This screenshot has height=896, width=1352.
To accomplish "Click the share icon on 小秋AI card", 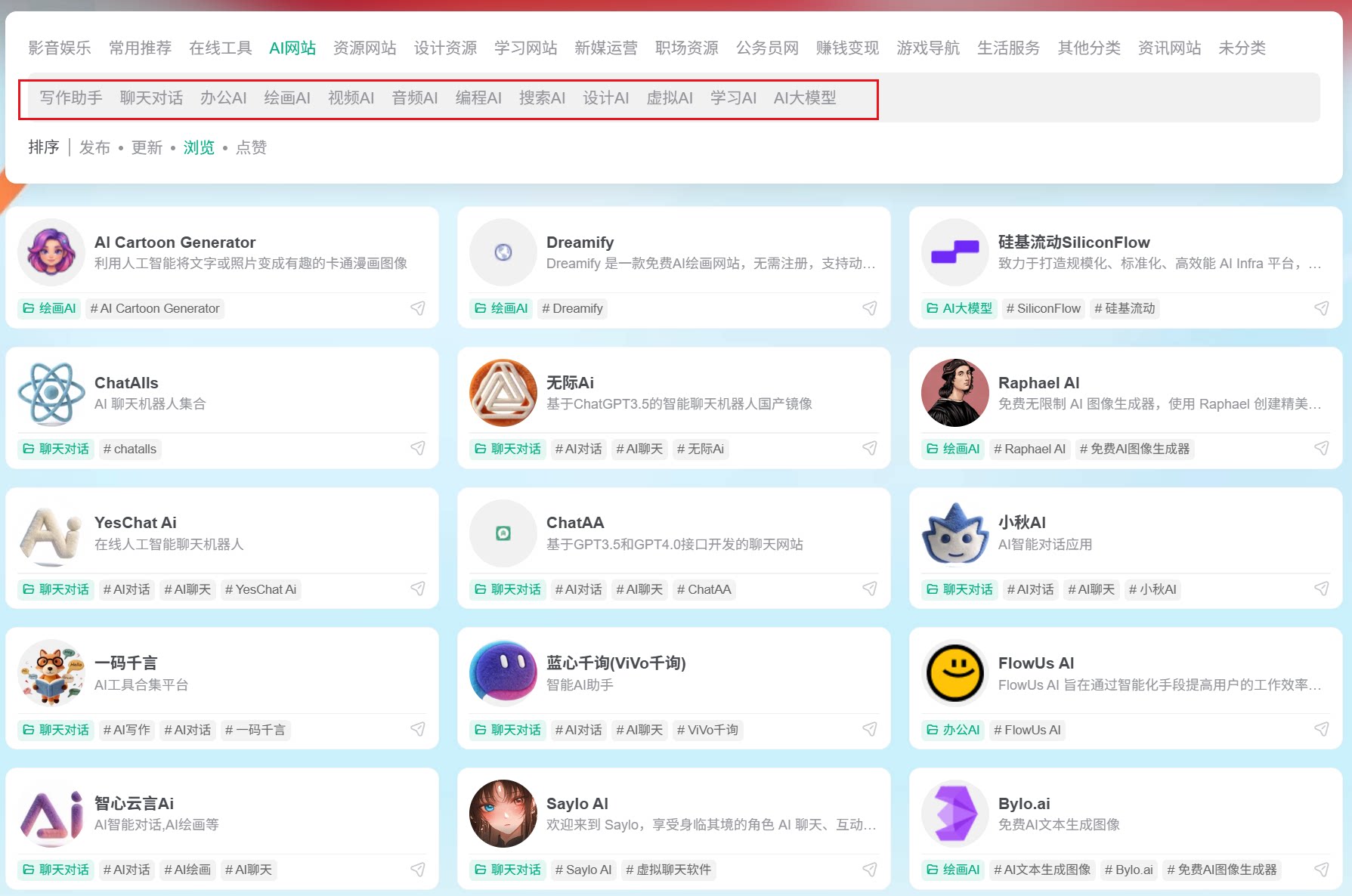I will pos(1321,589).
